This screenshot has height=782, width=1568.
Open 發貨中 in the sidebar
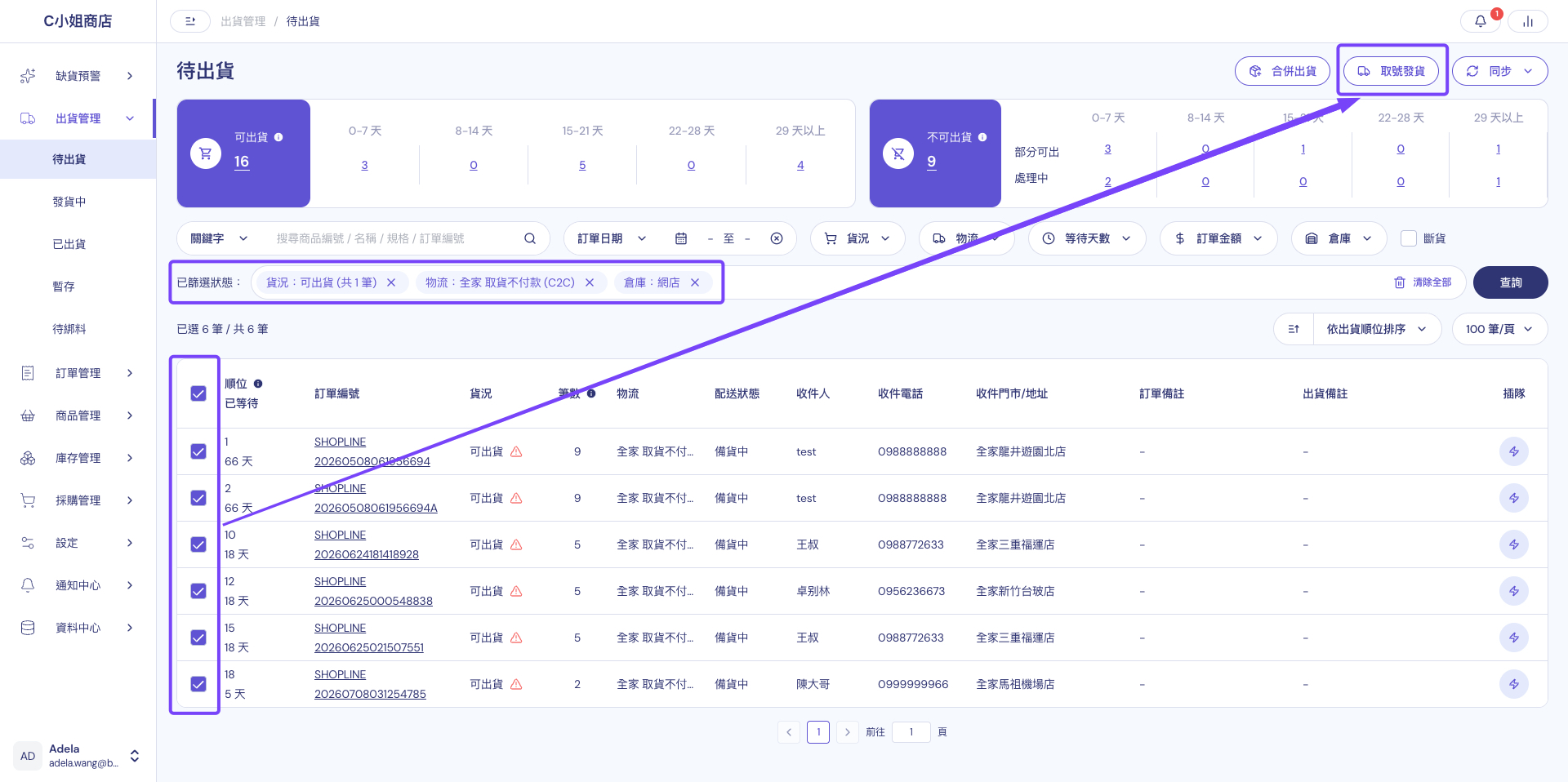point(69,202)
